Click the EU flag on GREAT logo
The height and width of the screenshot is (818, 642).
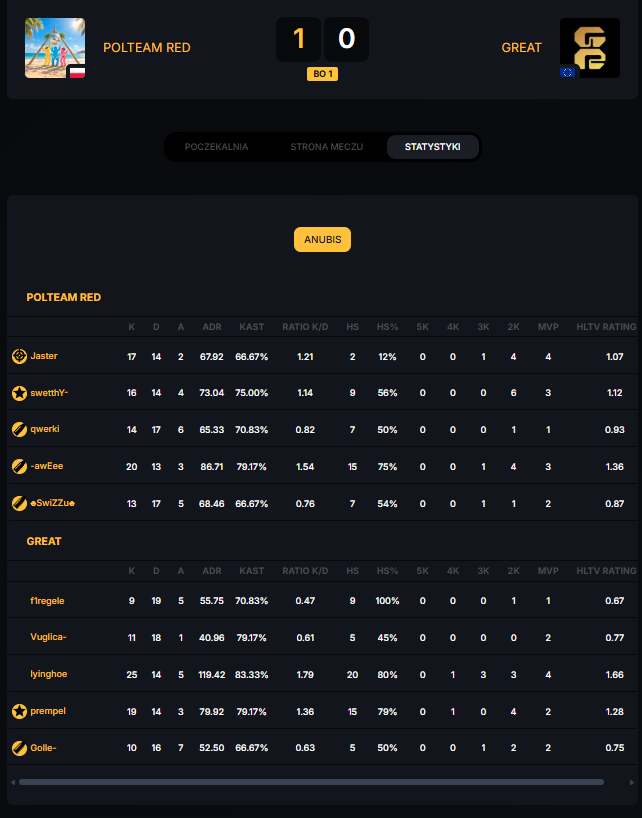567,72
